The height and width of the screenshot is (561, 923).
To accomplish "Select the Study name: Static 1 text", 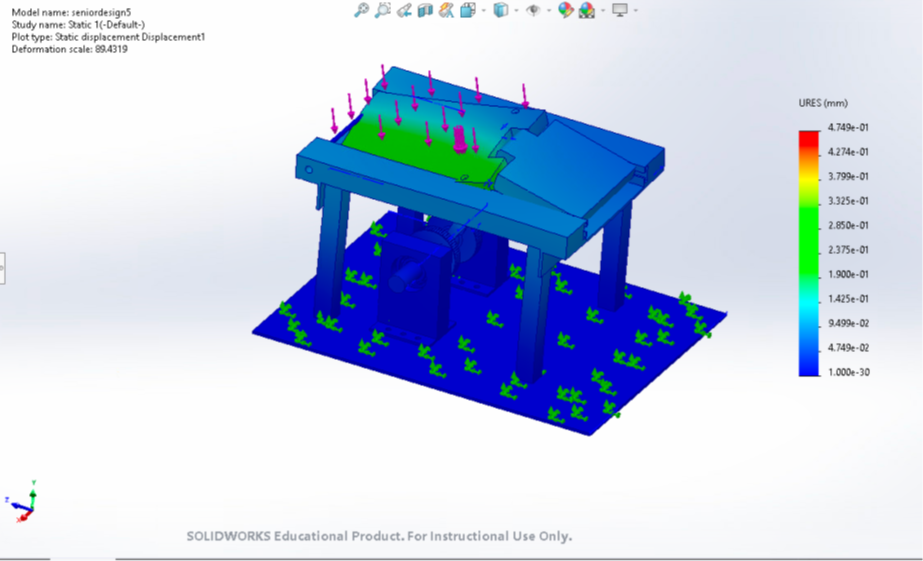I will (x=78, y=24).
